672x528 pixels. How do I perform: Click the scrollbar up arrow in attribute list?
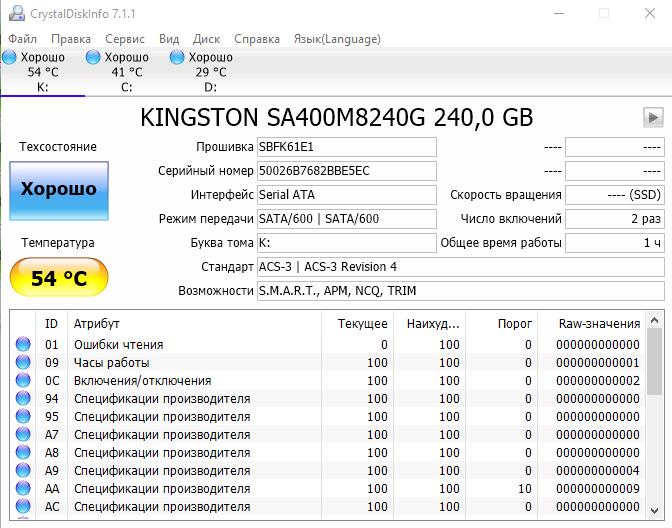[x=654, y=320]
